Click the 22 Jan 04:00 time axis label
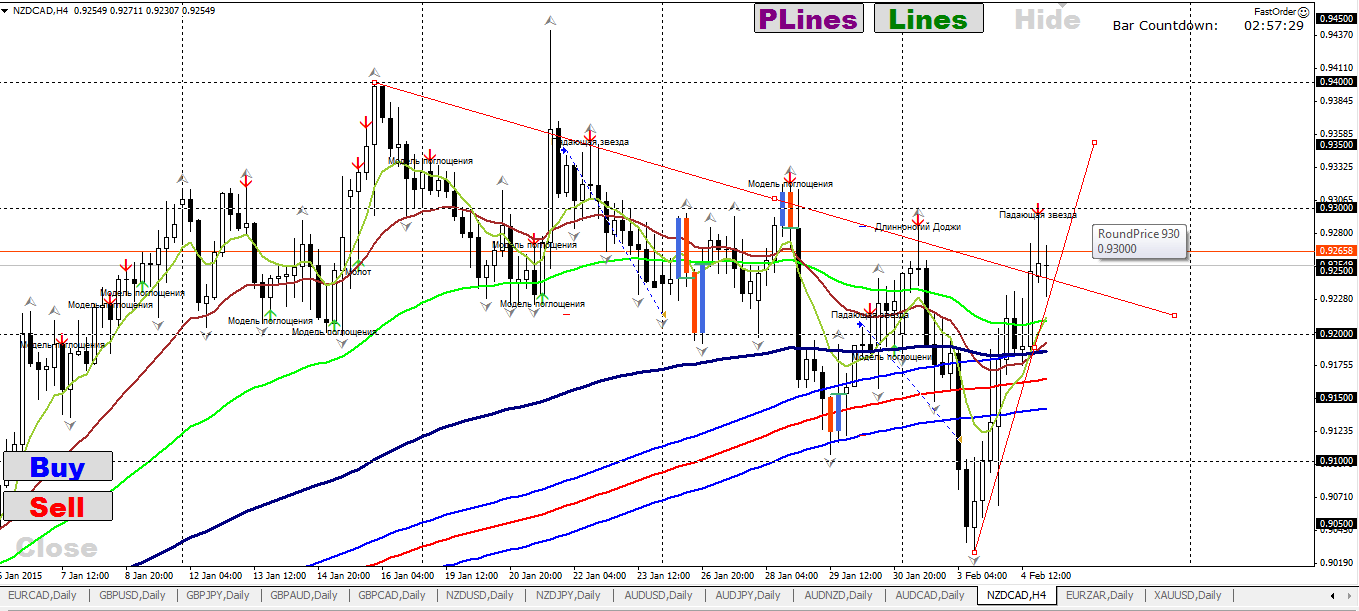Image resolution: width=1359 pixels, height=611 pixels. (x=597, y=577)
